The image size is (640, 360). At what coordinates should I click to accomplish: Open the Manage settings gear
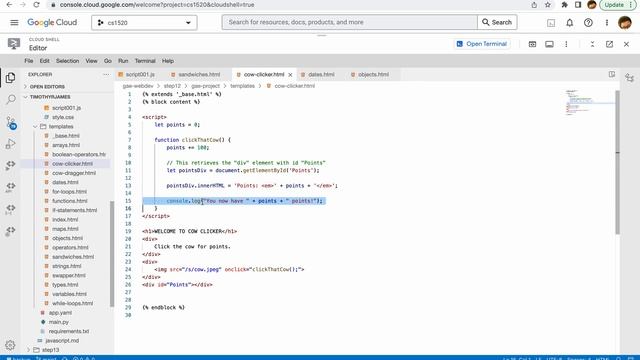click(10, 345)
